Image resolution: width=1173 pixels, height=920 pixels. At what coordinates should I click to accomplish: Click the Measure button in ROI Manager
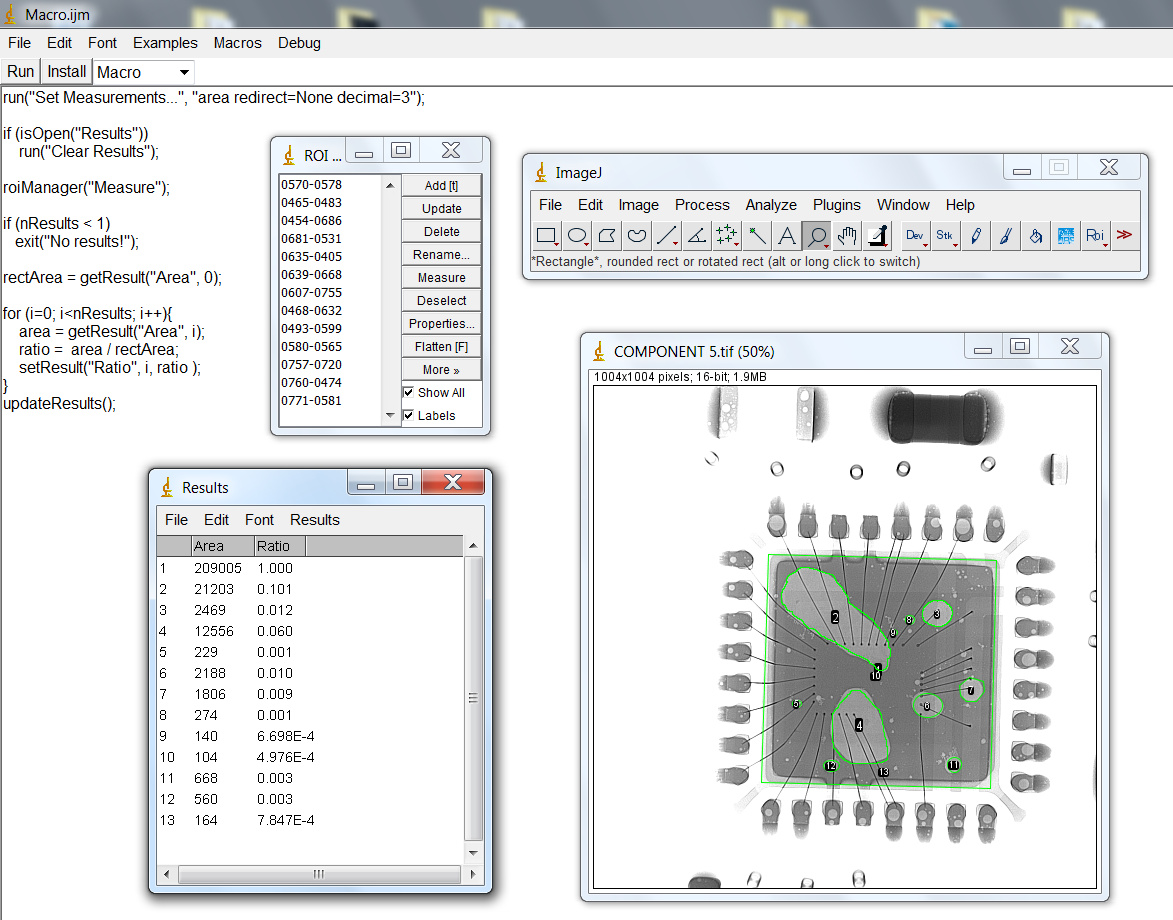441,277
